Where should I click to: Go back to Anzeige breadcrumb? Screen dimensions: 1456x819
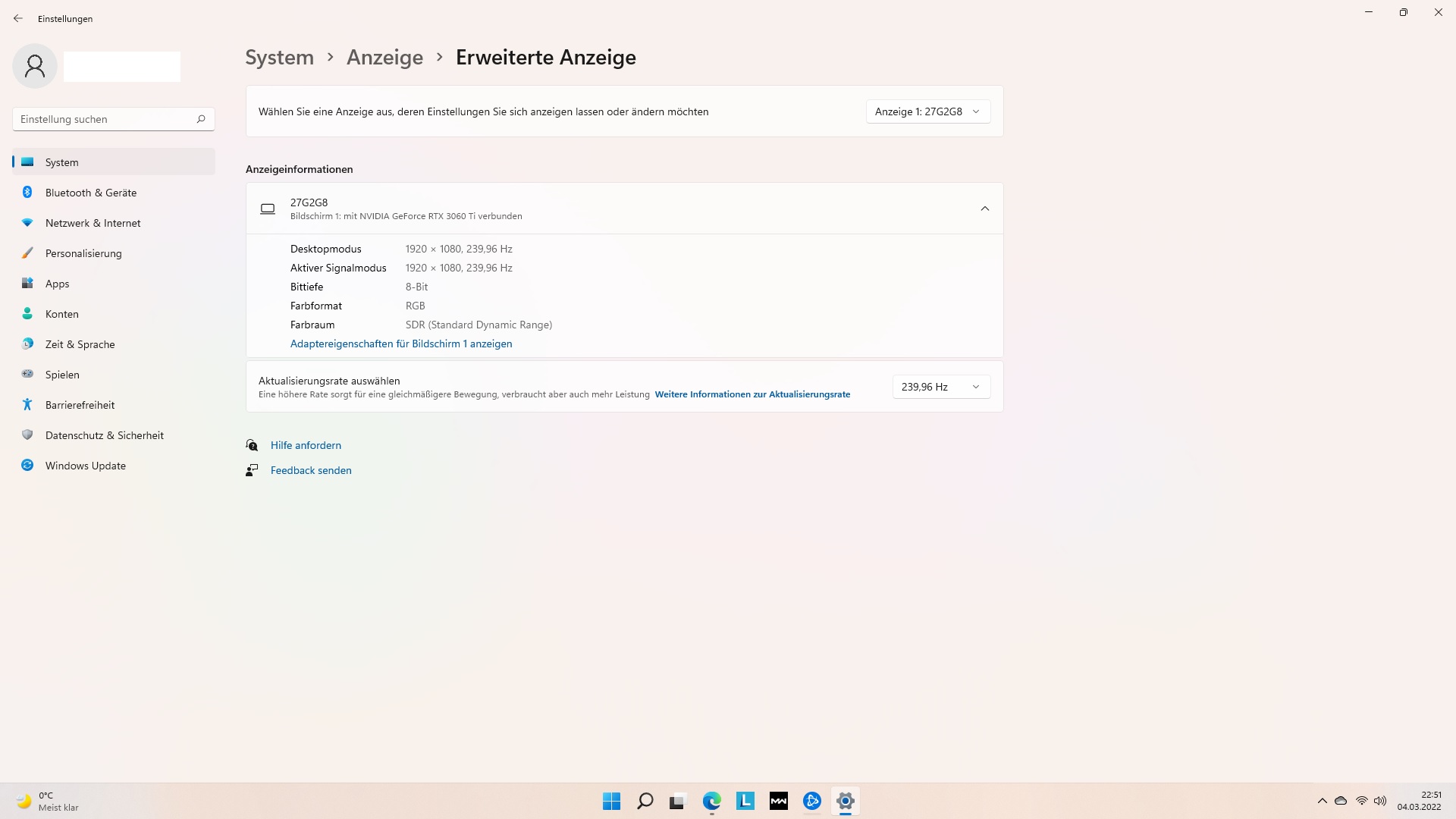384,58
